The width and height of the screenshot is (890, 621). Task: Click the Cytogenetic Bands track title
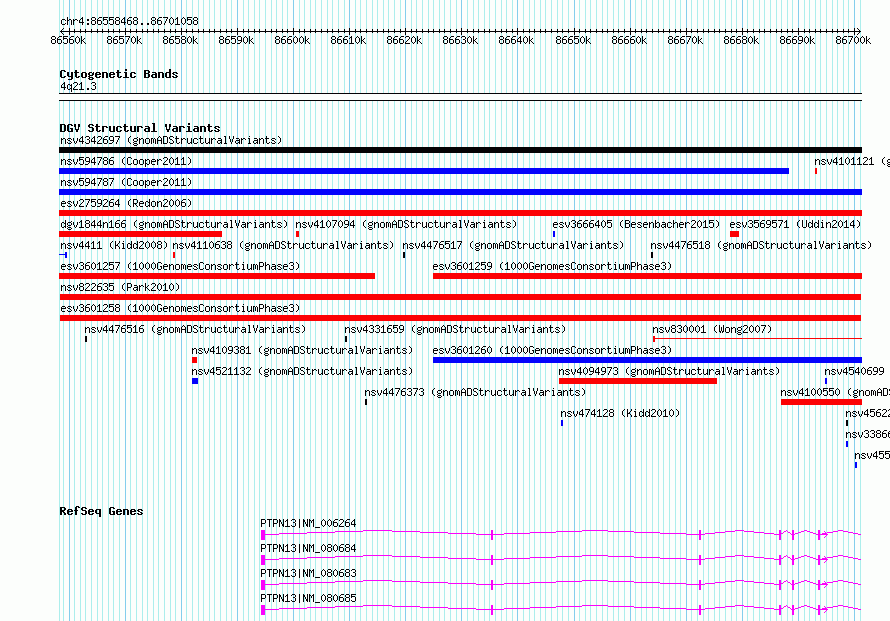[119, 74]
